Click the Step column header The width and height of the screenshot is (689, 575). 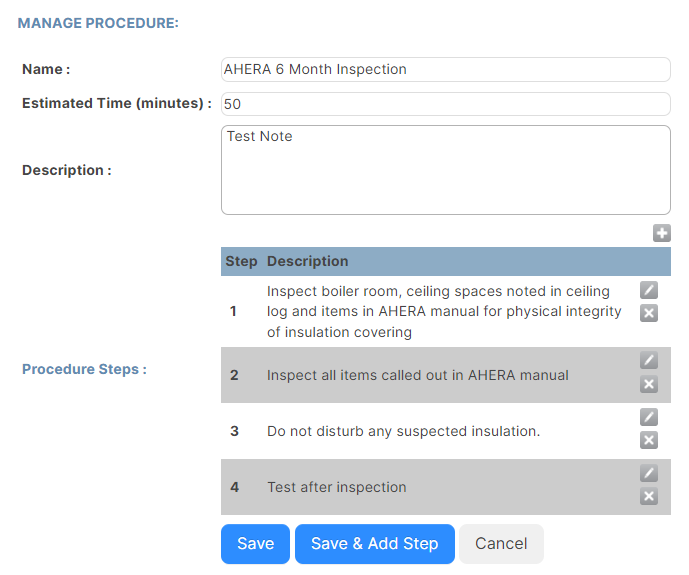(241, 261)
